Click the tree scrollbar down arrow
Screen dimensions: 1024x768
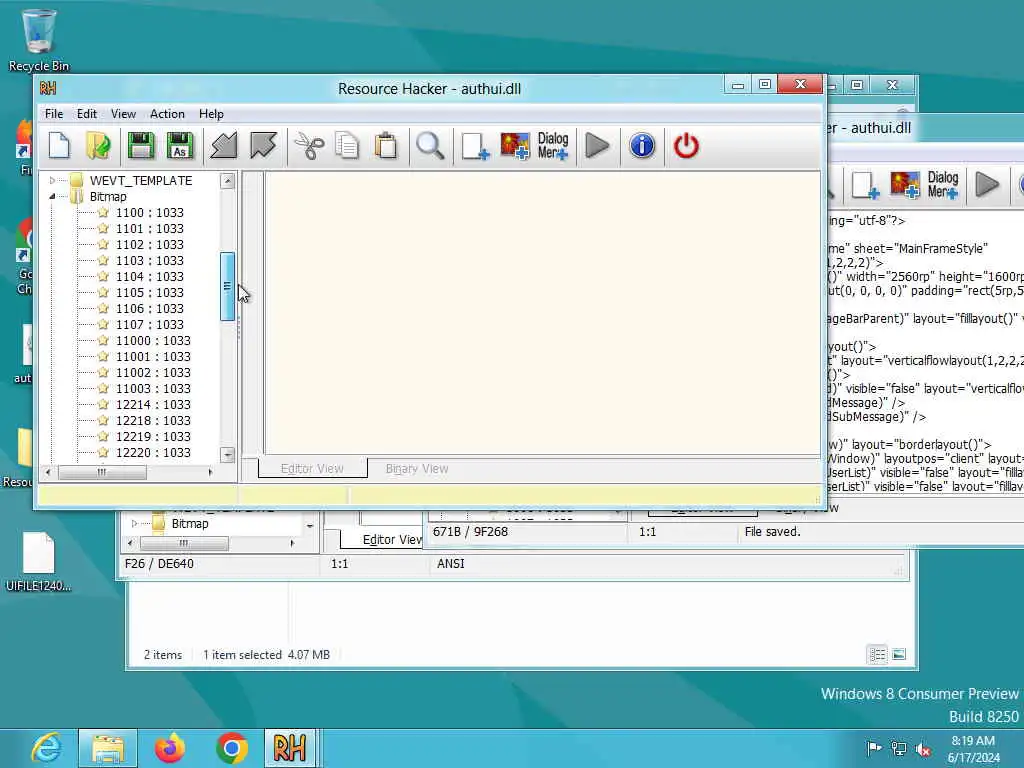pos(227,455)
